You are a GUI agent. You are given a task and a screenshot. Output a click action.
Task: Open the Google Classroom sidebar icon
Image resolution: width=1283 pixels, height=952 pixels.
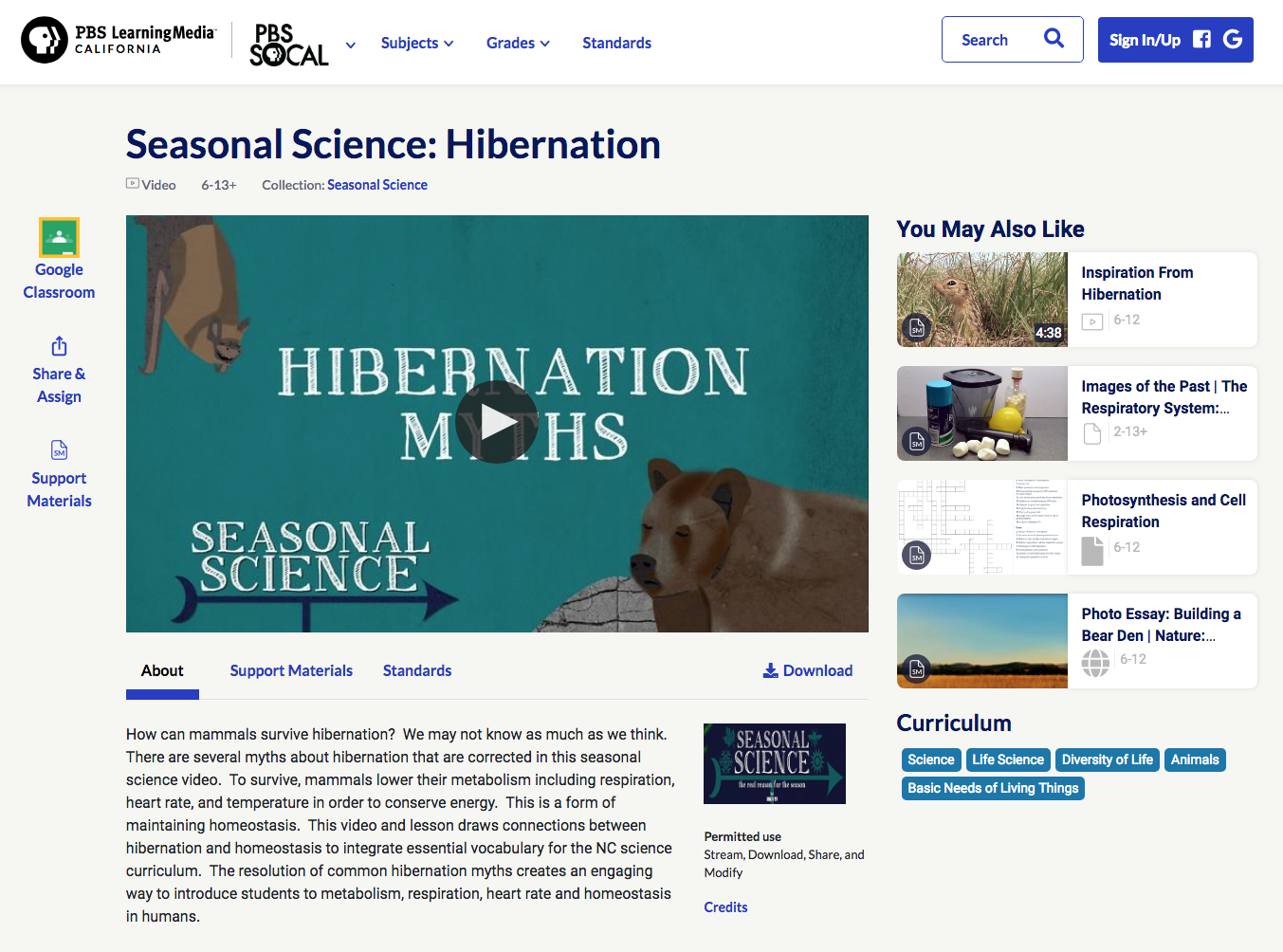tap(59, 239)
